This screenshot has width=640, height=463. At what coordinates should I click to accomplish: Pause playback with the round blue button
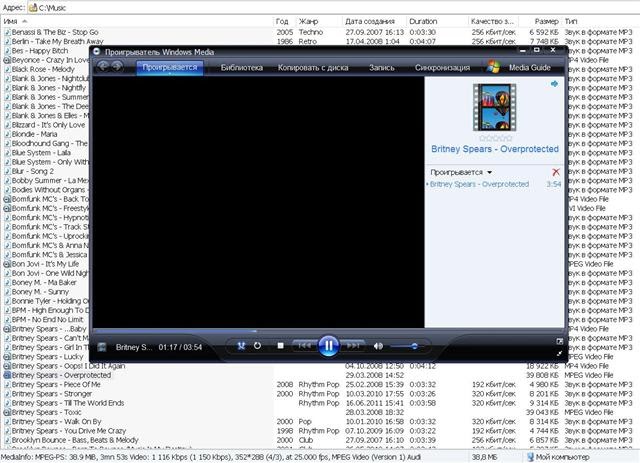(328, 346)
